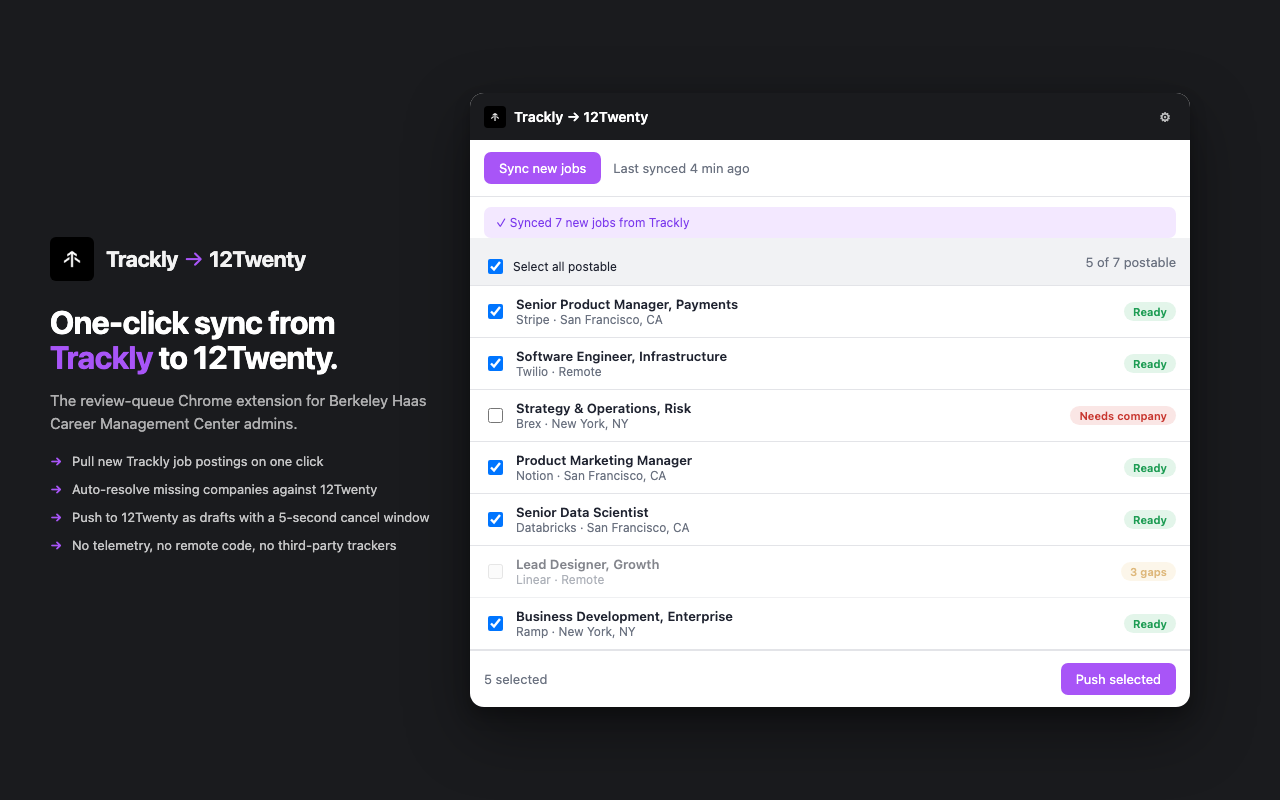Click the disabled Lead Designer, Growth checkbox
1280x800 pixels.
495,571
